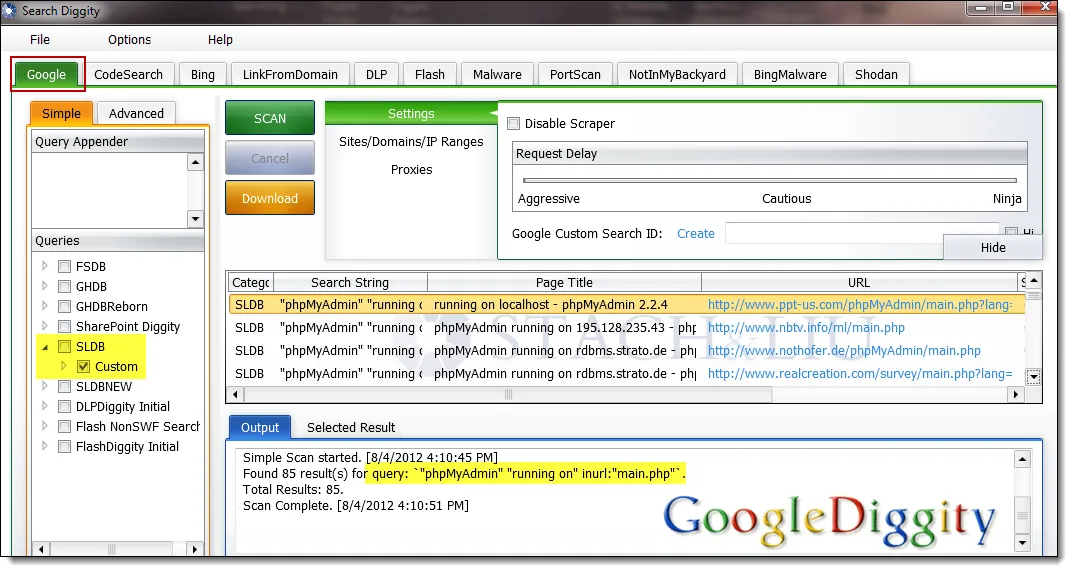1072x571 pixels.
Task: Click results table scroll up arrow
Action: point(1034,282)
